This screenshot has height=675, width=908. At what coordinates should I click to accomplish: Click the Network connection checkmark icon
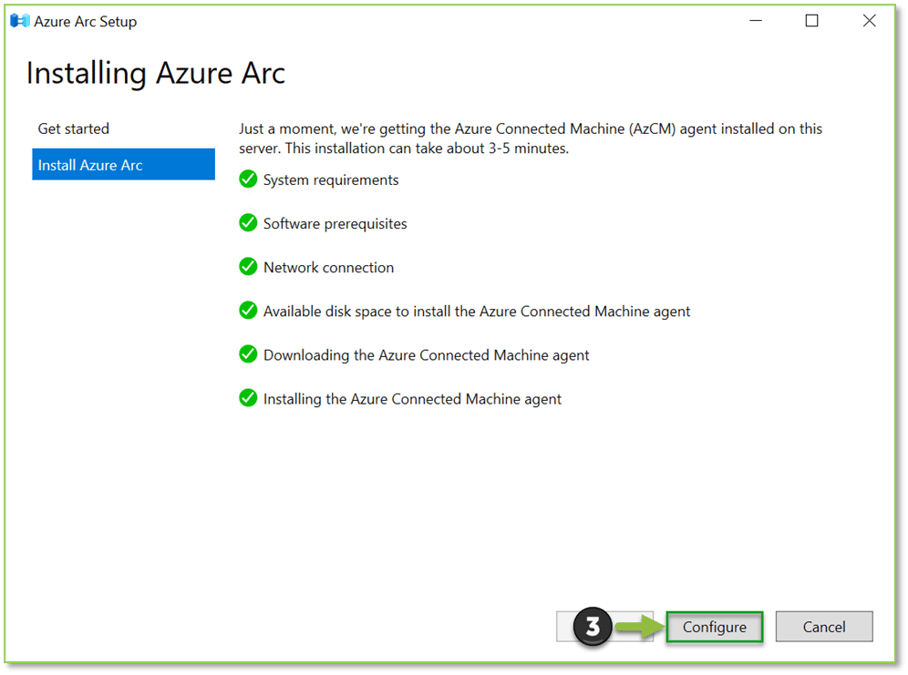click(x=247, y=267)
